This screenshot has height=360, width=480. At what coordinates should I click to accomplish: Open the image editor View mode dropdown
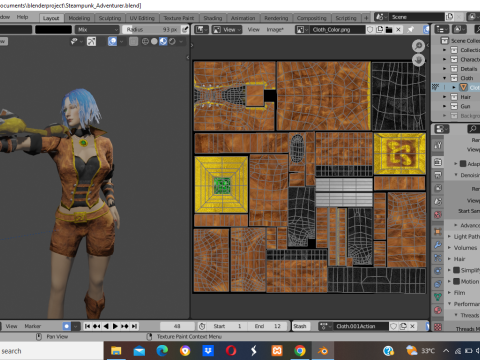(227, 30)
